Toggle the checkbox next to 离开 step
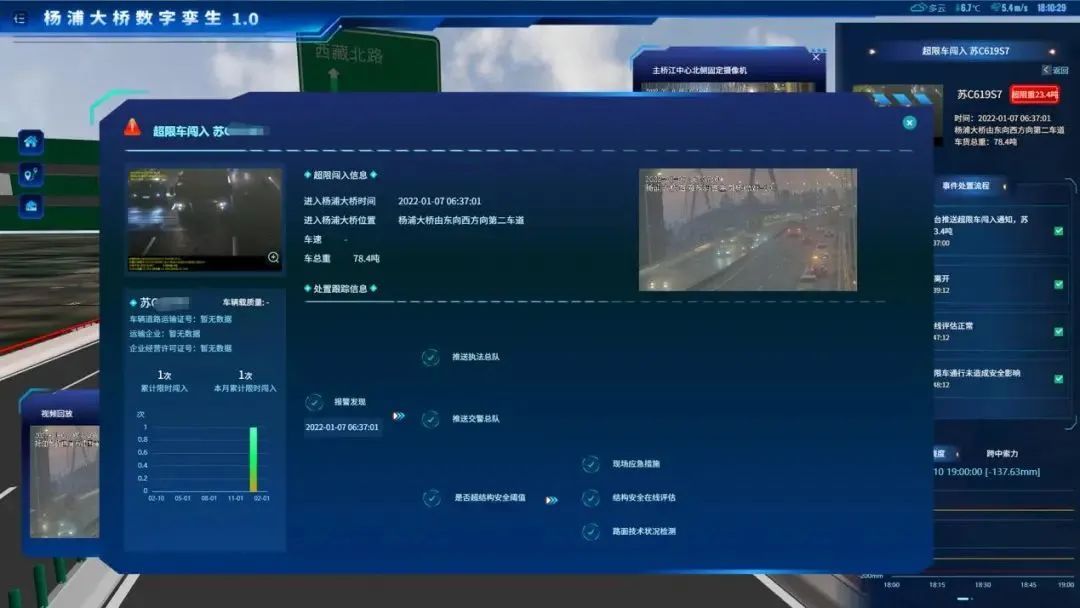The height and width of the screenshot is (608, 1080). click(1059, 284)
